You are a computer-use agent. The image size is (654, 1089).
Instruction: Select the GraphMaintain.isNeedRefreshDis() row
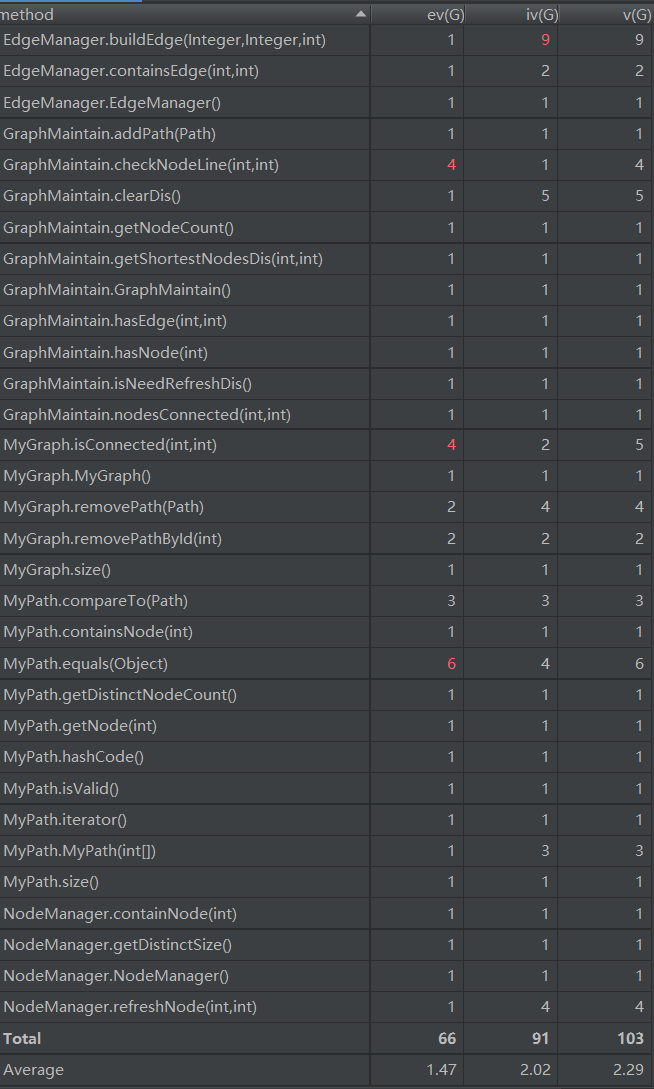tap(327, 383)
